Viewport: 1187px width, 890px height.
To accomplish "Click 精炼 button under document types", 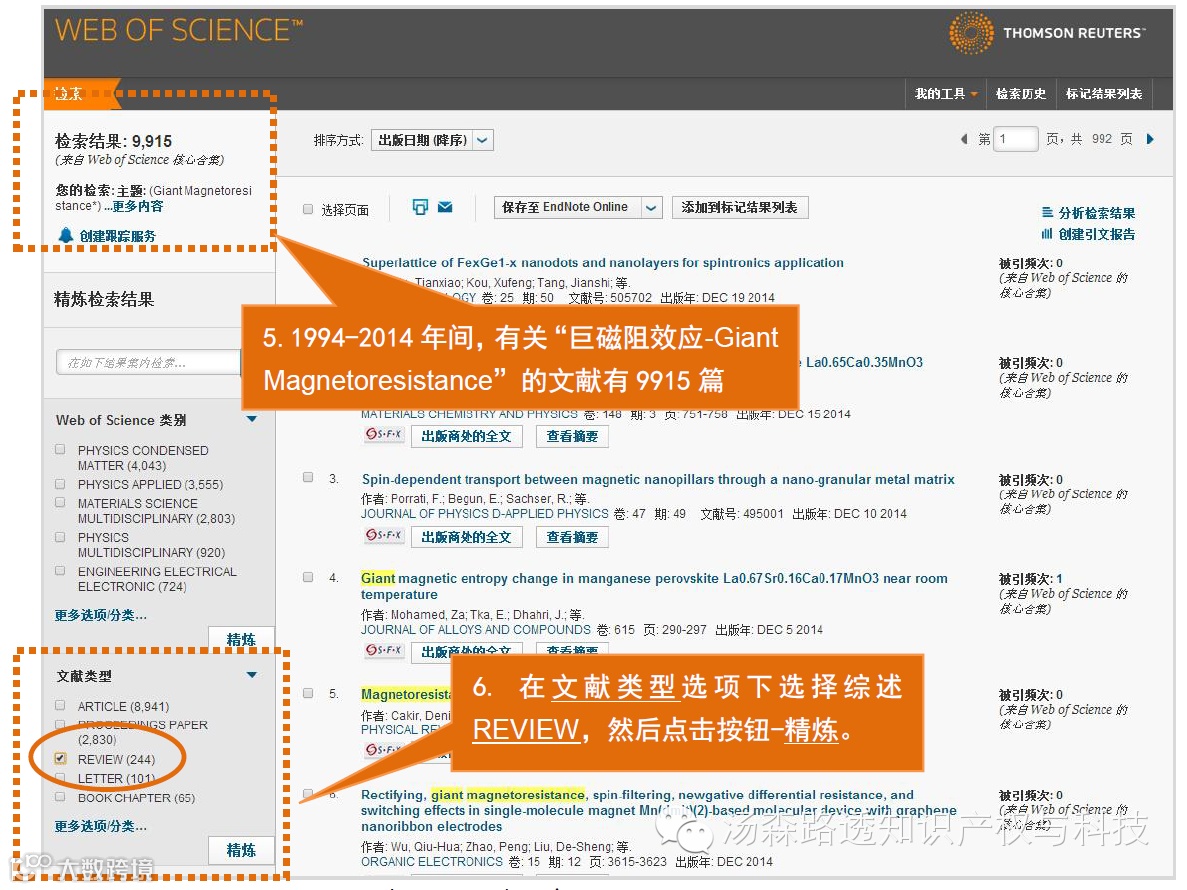I will coord(241,850).
